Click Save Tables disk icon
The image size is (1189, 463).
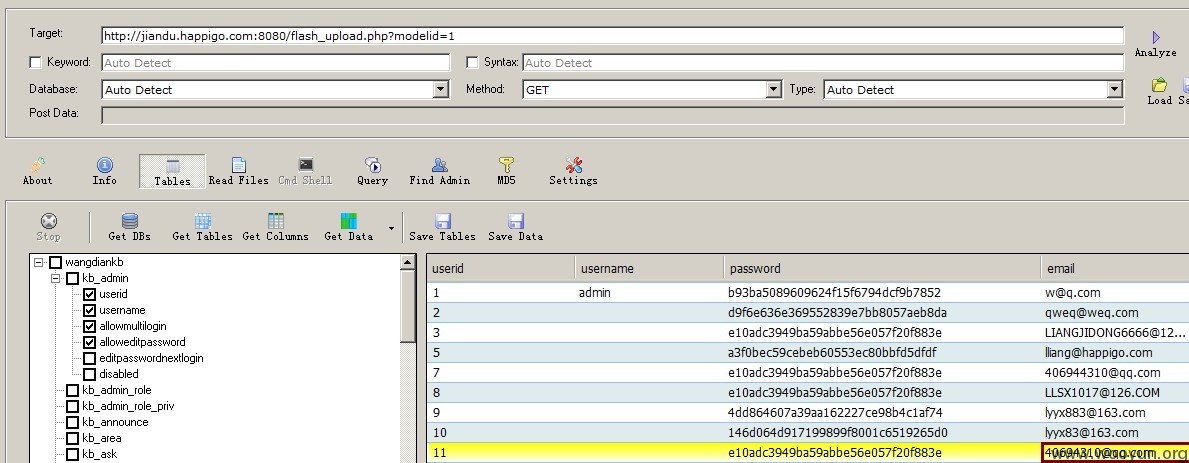pyautogui.click(x=442, y=221)
